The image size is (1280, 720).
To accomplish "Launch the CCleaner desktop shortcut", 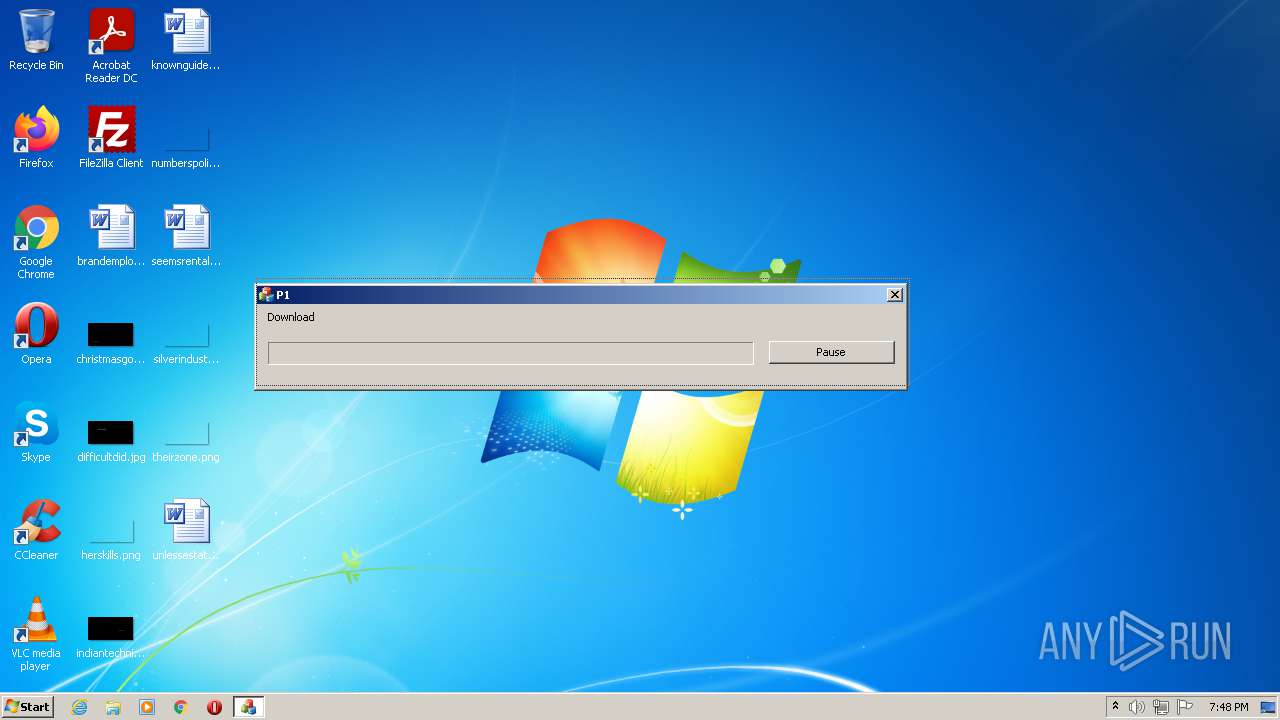I will coord(36,530).
